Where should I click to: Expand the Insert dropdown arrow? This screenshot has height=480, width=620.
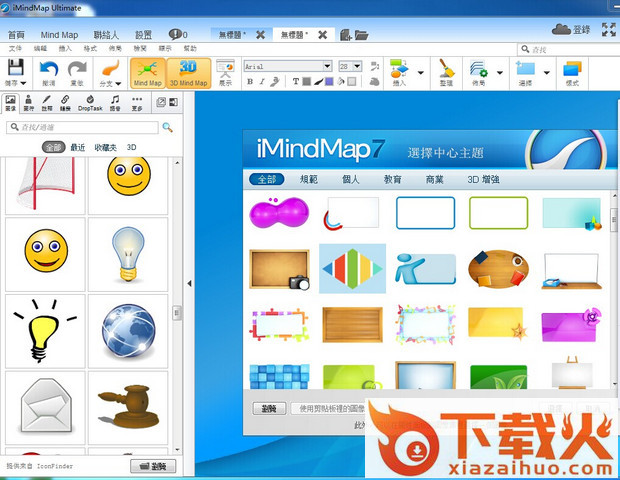pos(421,72)
